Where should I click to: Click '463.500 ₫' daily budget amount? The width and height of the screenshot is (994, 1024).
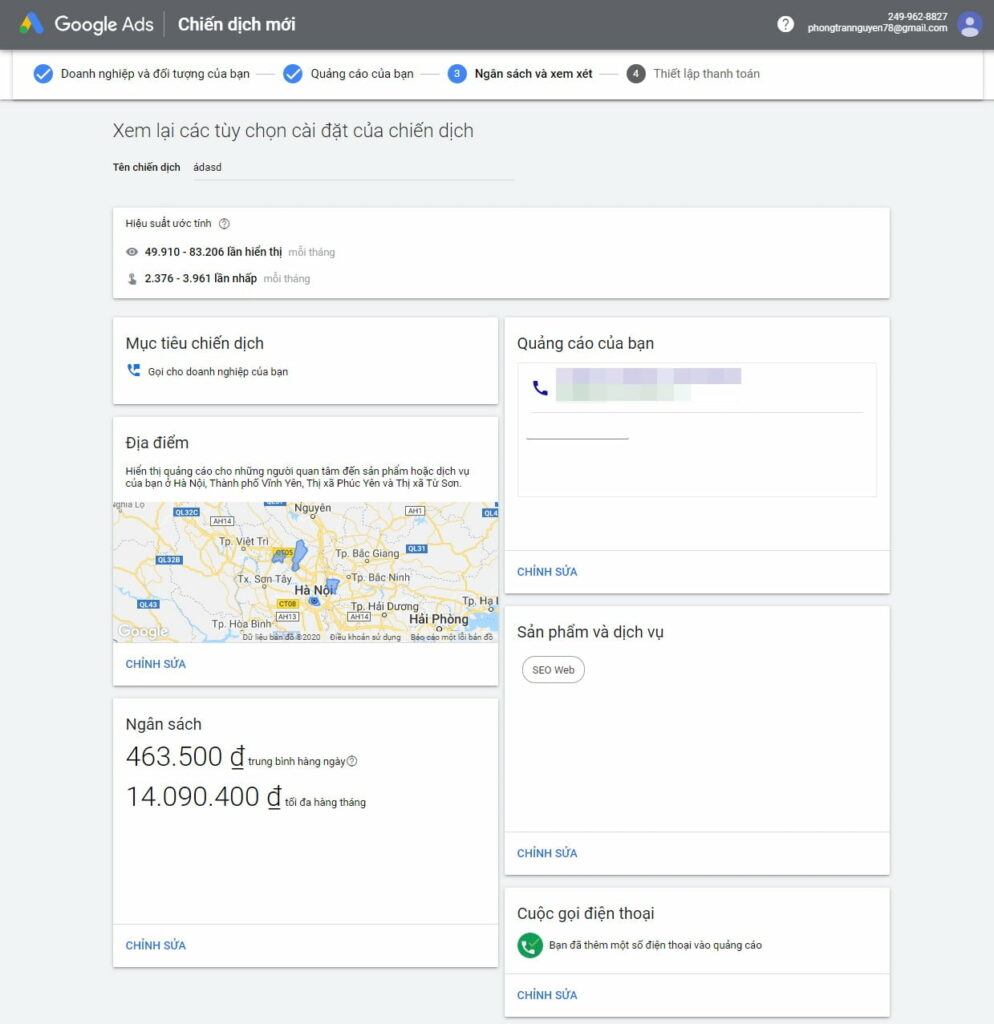[185, 756]
